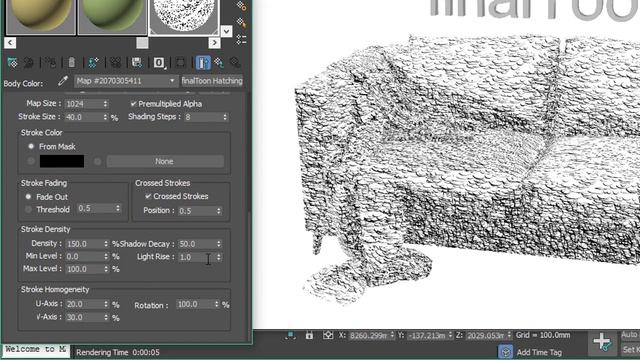Click Show Shaded Material in Viewport icon
Image resolution: width=640 pixels, height=360 pixels.
[x=180, y=62]
